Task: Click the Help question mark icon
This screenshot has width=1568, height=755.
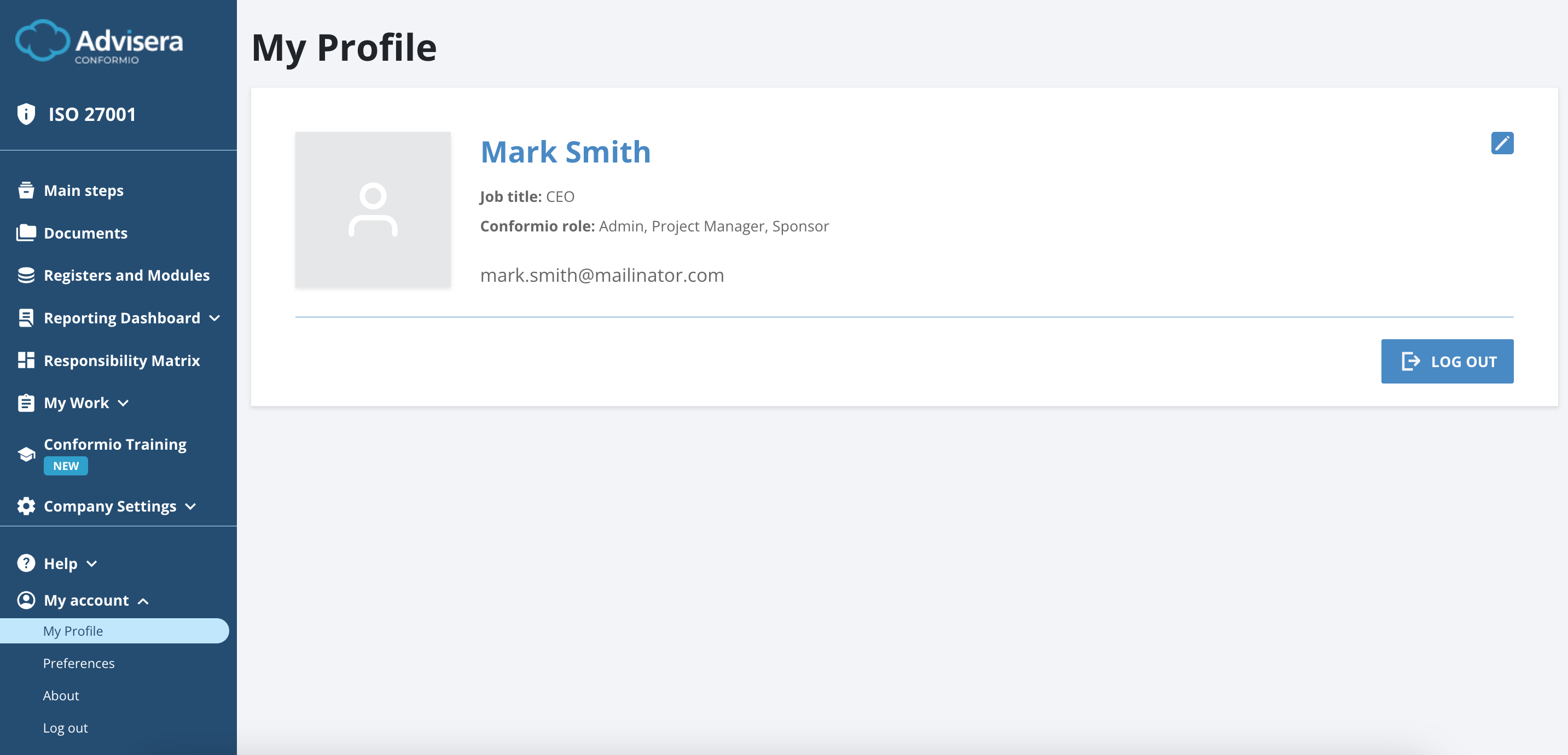Action: point(26,562)
